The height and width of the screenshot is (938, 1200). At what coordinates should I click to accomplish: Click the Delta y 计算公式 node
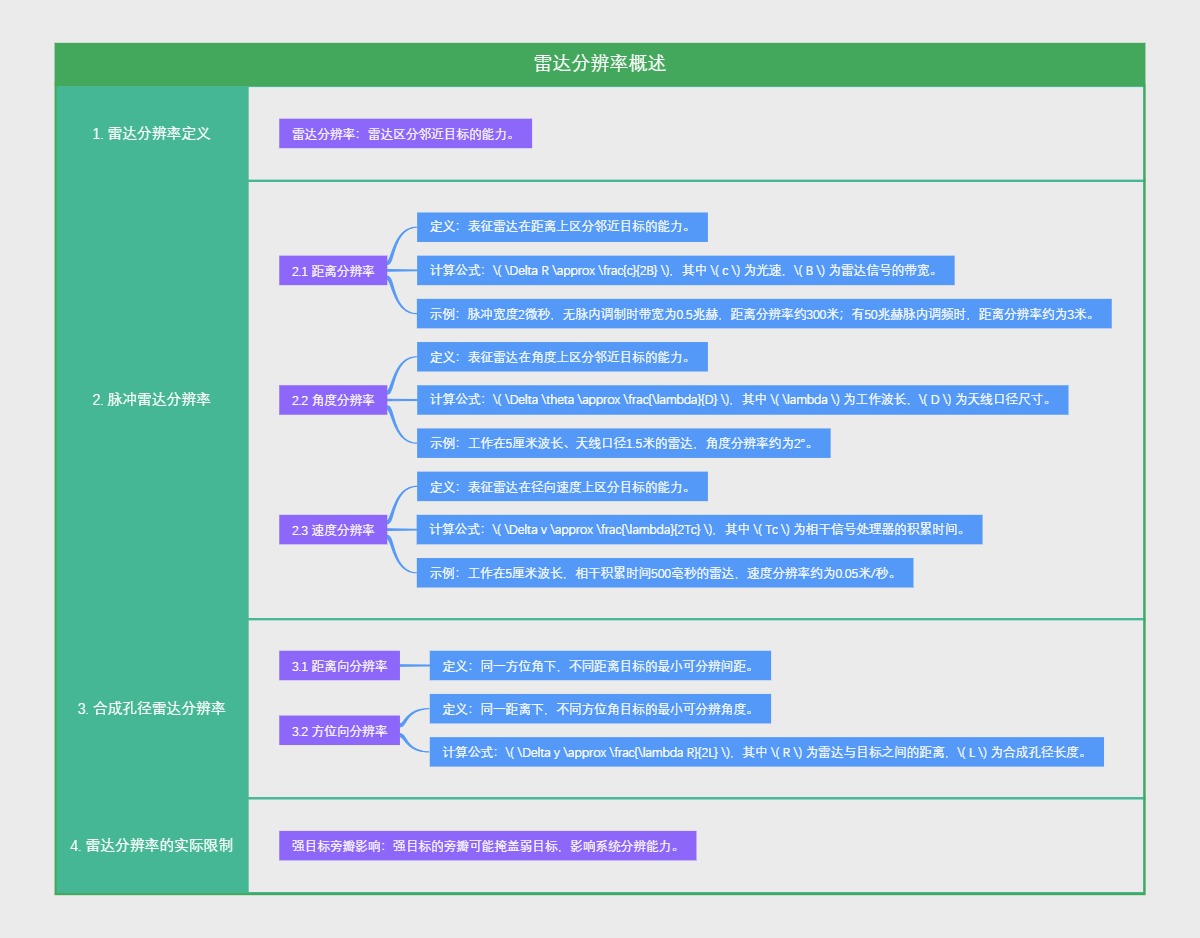pyautogui.click(x=766, y=752)
